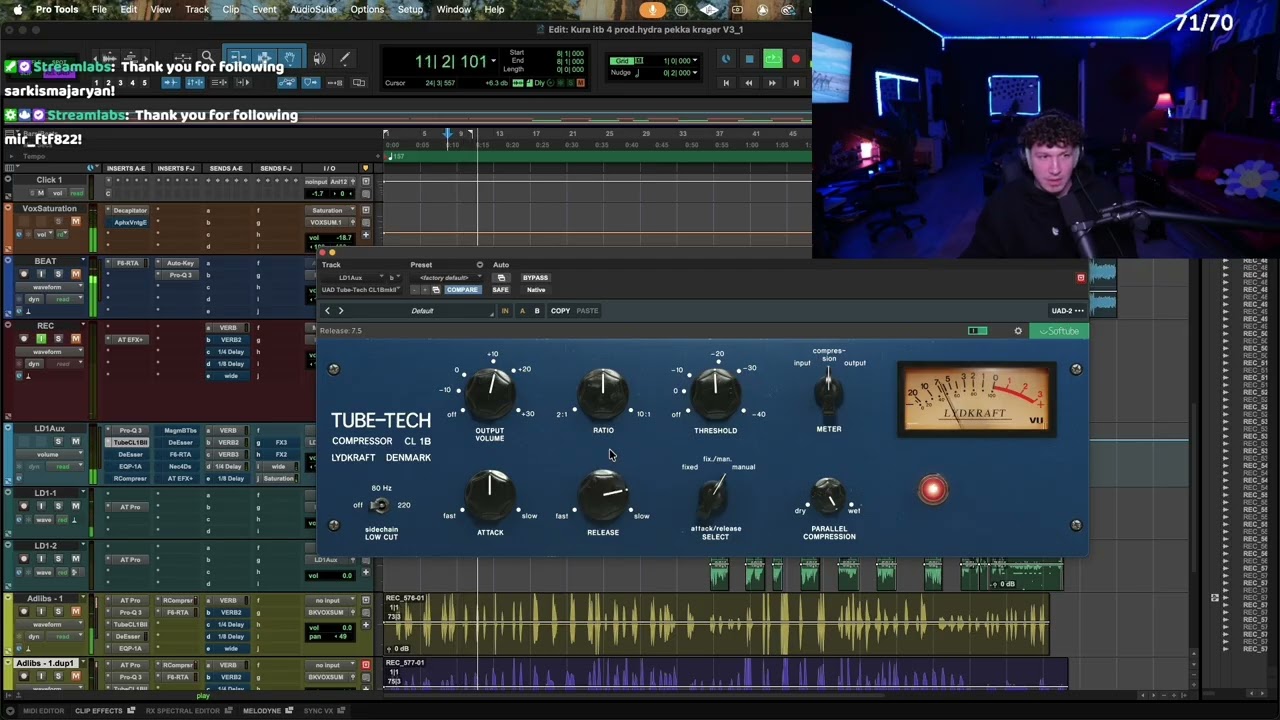Switch to CLIP EFFECTS tab
This screenshot has width=1280, height=720.
pyautogui.click(x=99, y=711)
